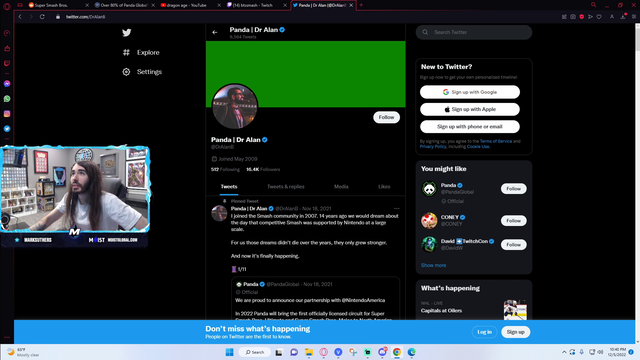Open the Terms of Service link
This screenshot has height=360, width=640.
pyautogui.click(x=496, y=141)
